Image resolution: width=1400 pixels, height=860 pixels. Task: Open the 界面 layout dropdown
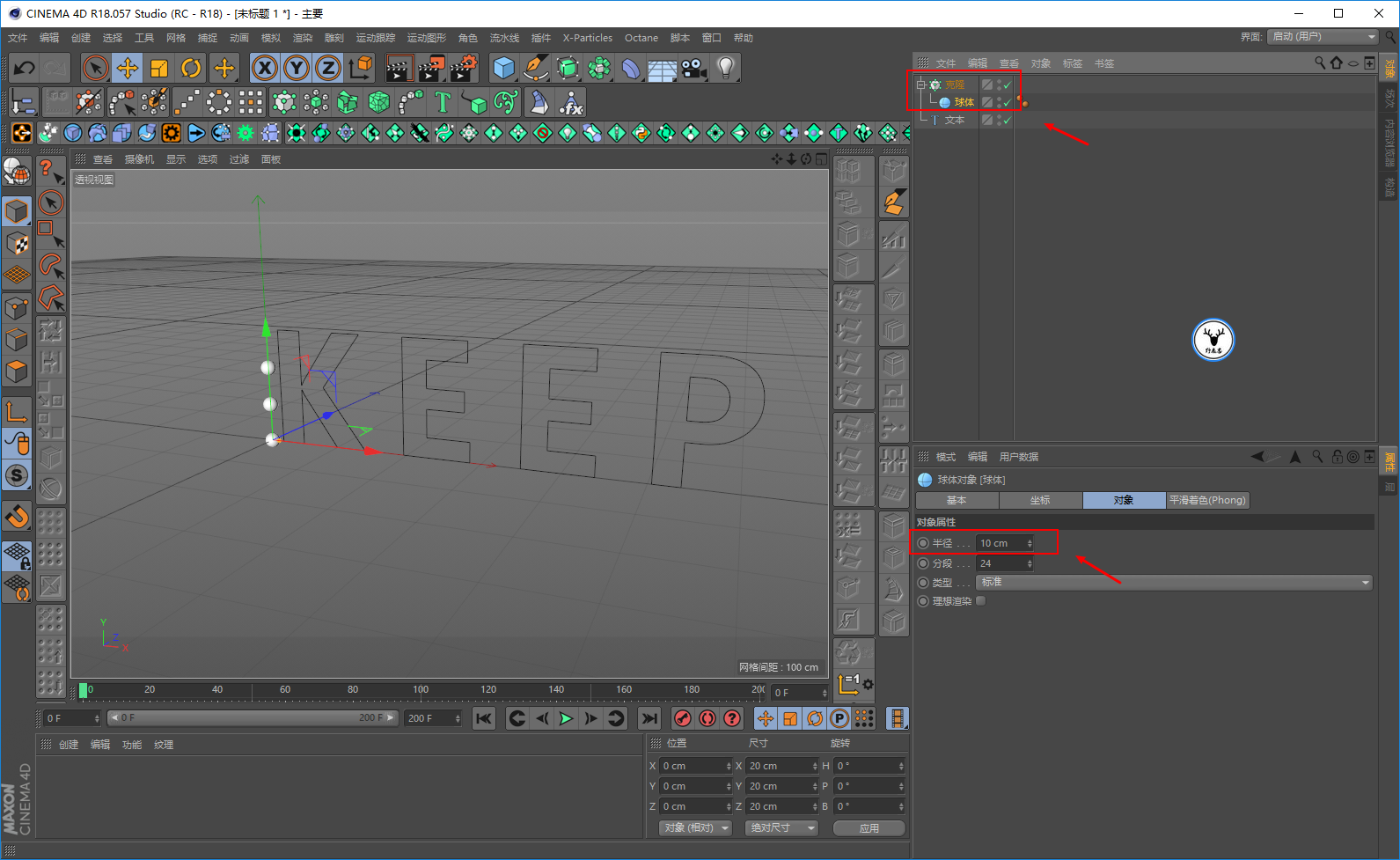click(1323, 37)
